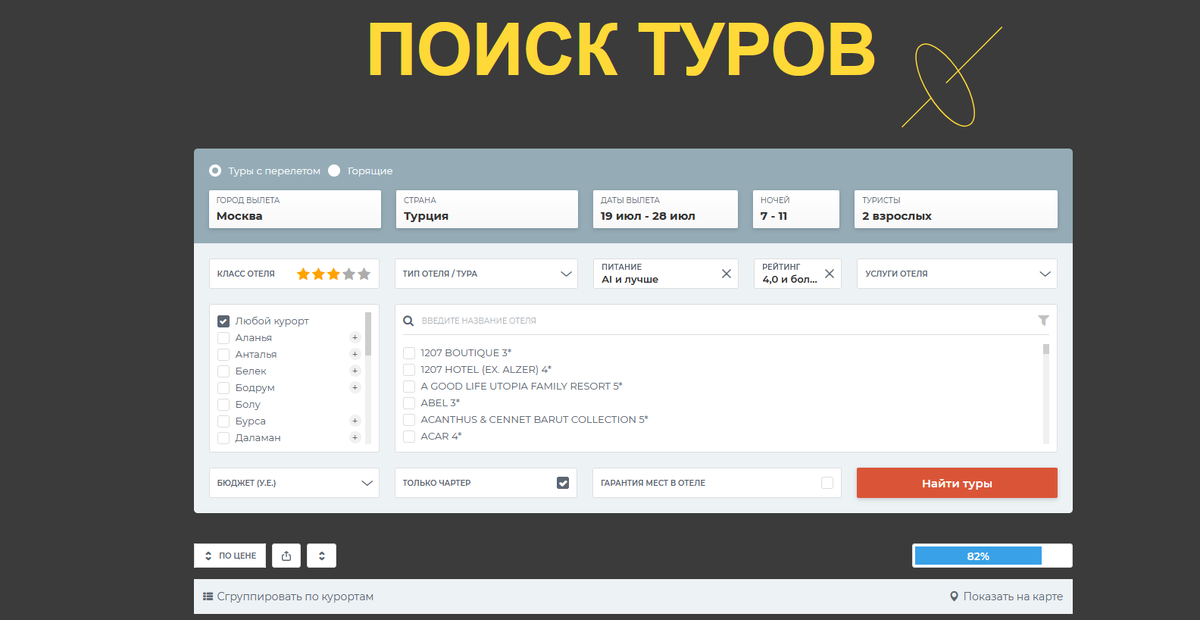Select the Горящие radio option
The height and width of the screenshot is (620, 1200).
tap(333, 170)
